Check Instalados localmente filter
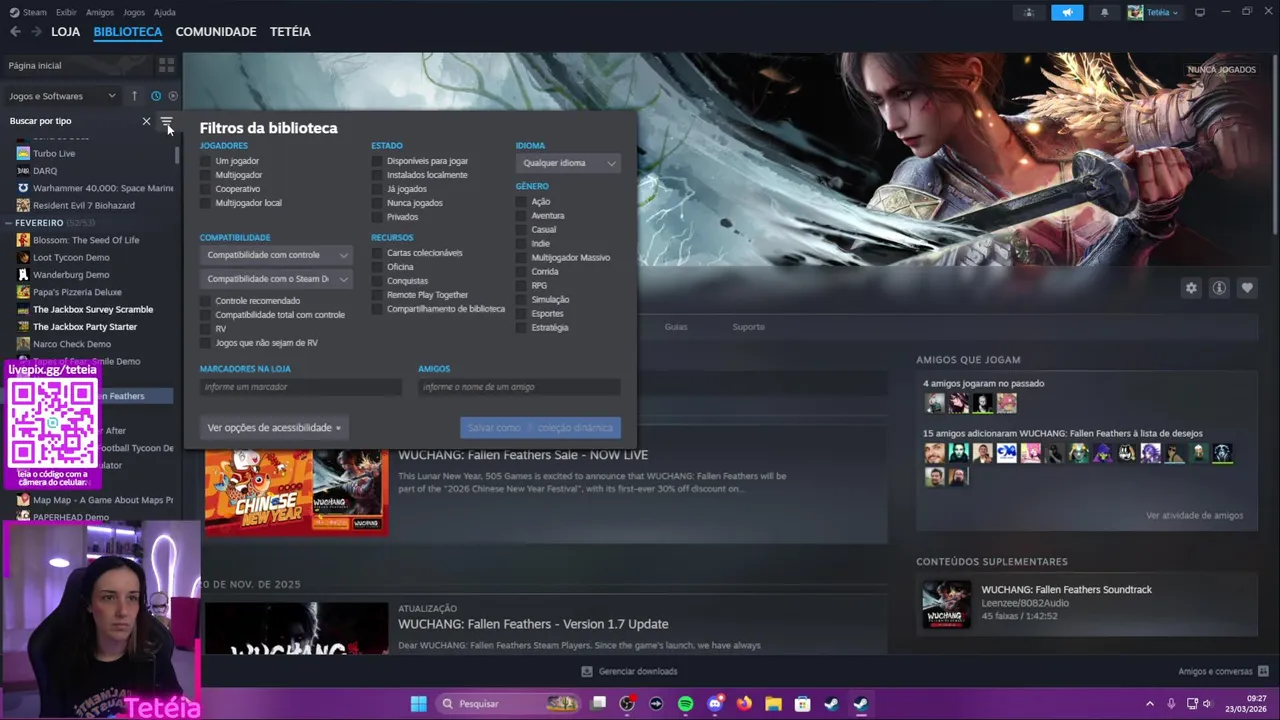This screenshot has width=1280, height=720. 377,175
